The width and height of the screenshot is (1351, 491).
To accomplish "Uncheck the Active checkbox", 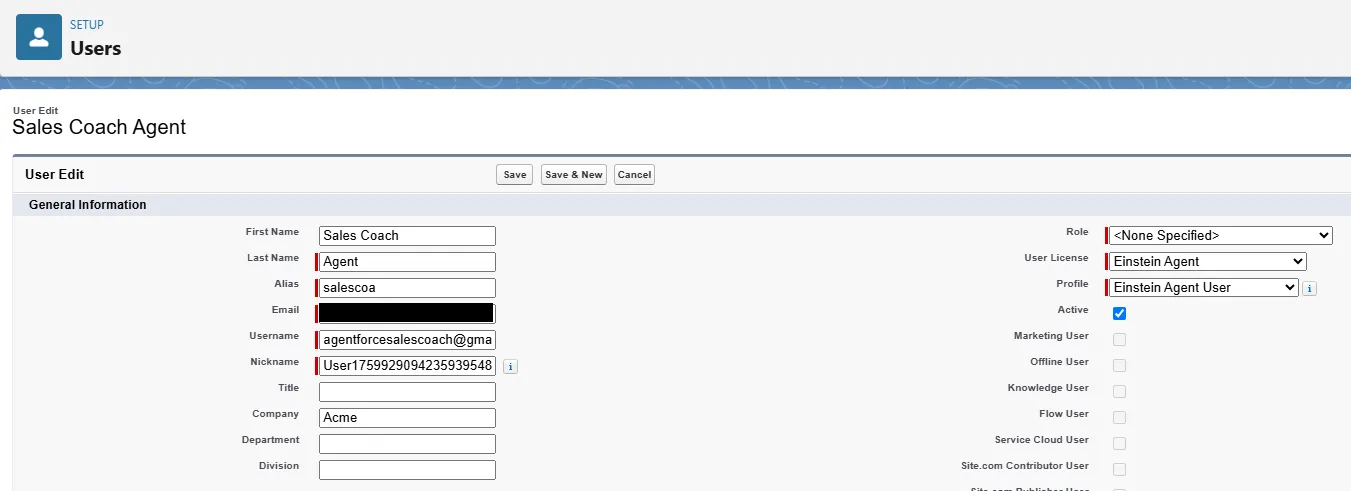I will (1119, 314).
